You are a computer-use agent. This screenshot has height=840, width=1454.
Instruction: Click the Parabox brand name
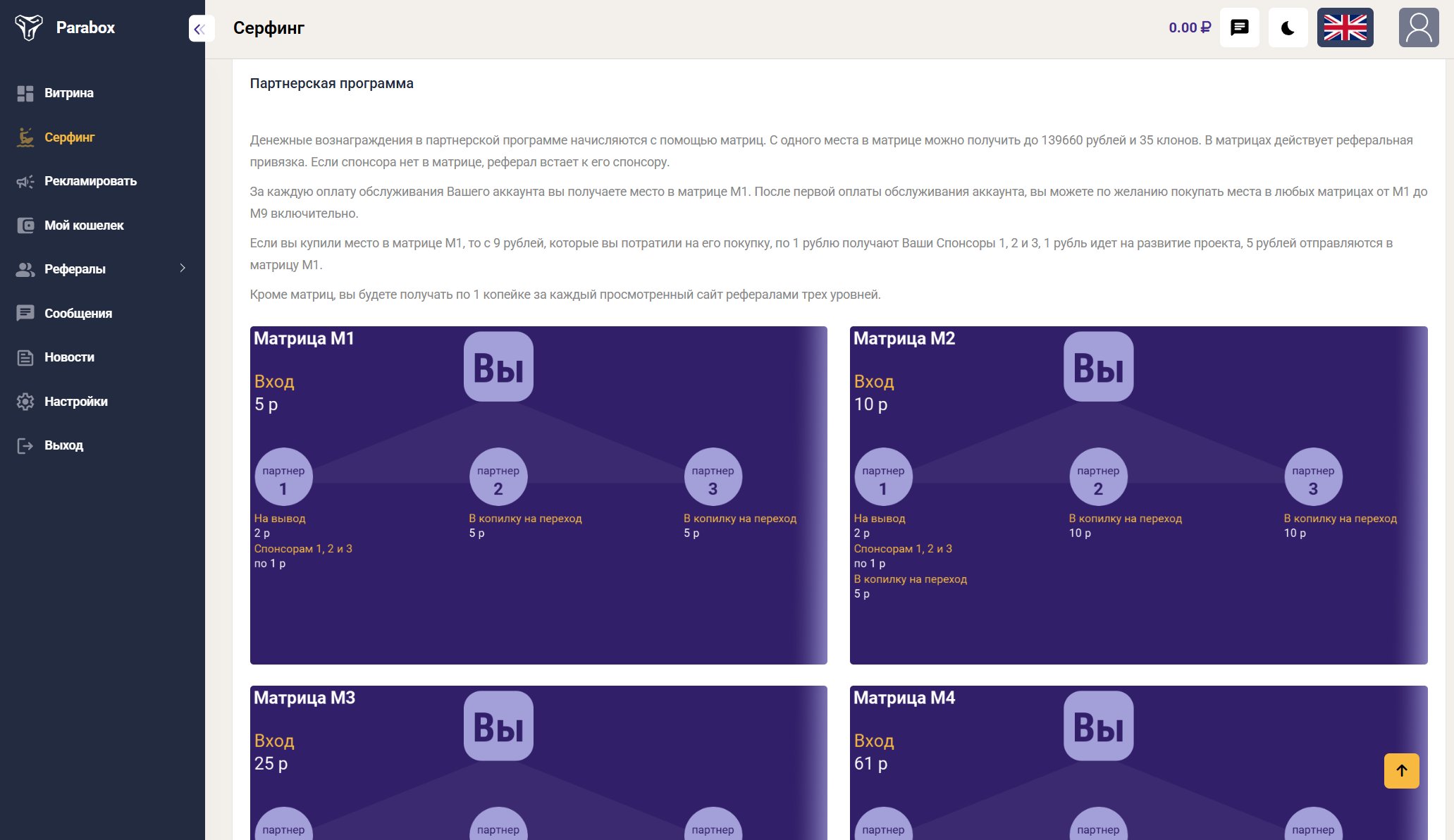(x=85, y=27)
